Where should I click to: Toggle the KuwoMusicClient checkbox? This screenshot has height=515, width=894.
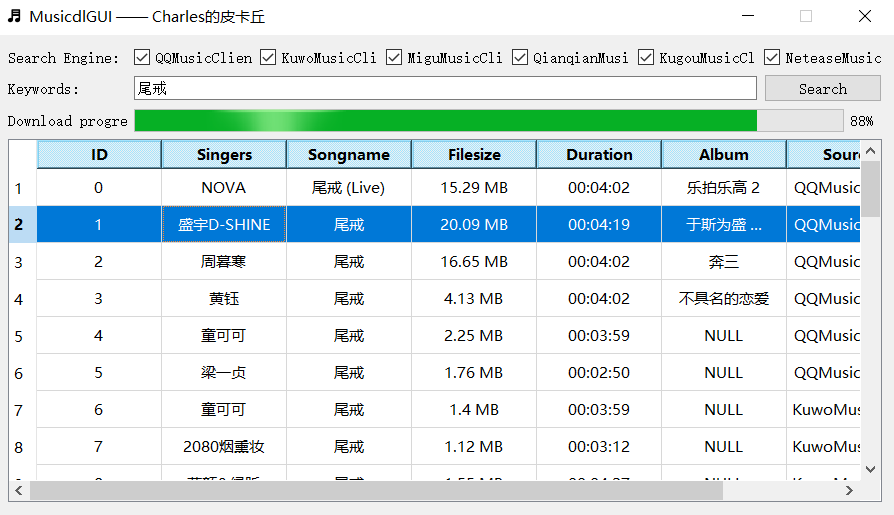point(268,58)
